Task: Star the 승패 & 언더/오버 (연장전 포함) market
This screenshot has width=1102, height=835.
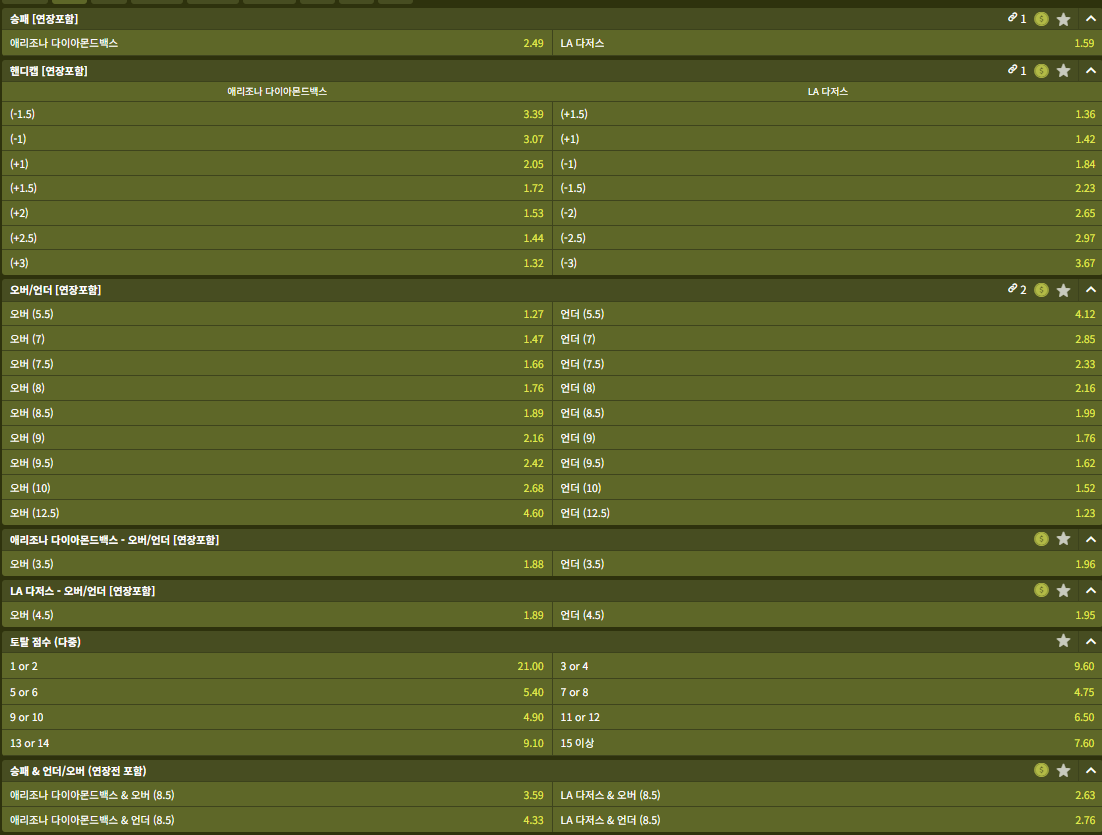Action: (x=1063, y=770)
